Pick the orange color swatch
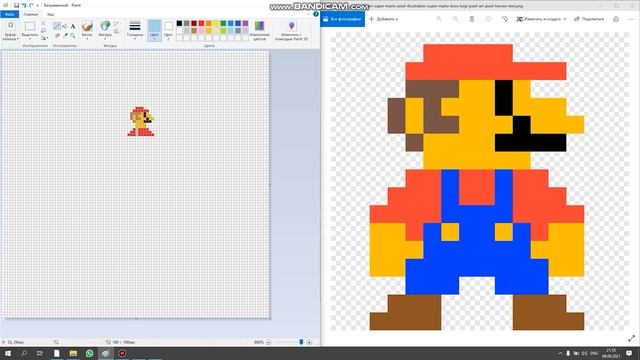Viewport: 640px width, 360px height. click(209, 23)
